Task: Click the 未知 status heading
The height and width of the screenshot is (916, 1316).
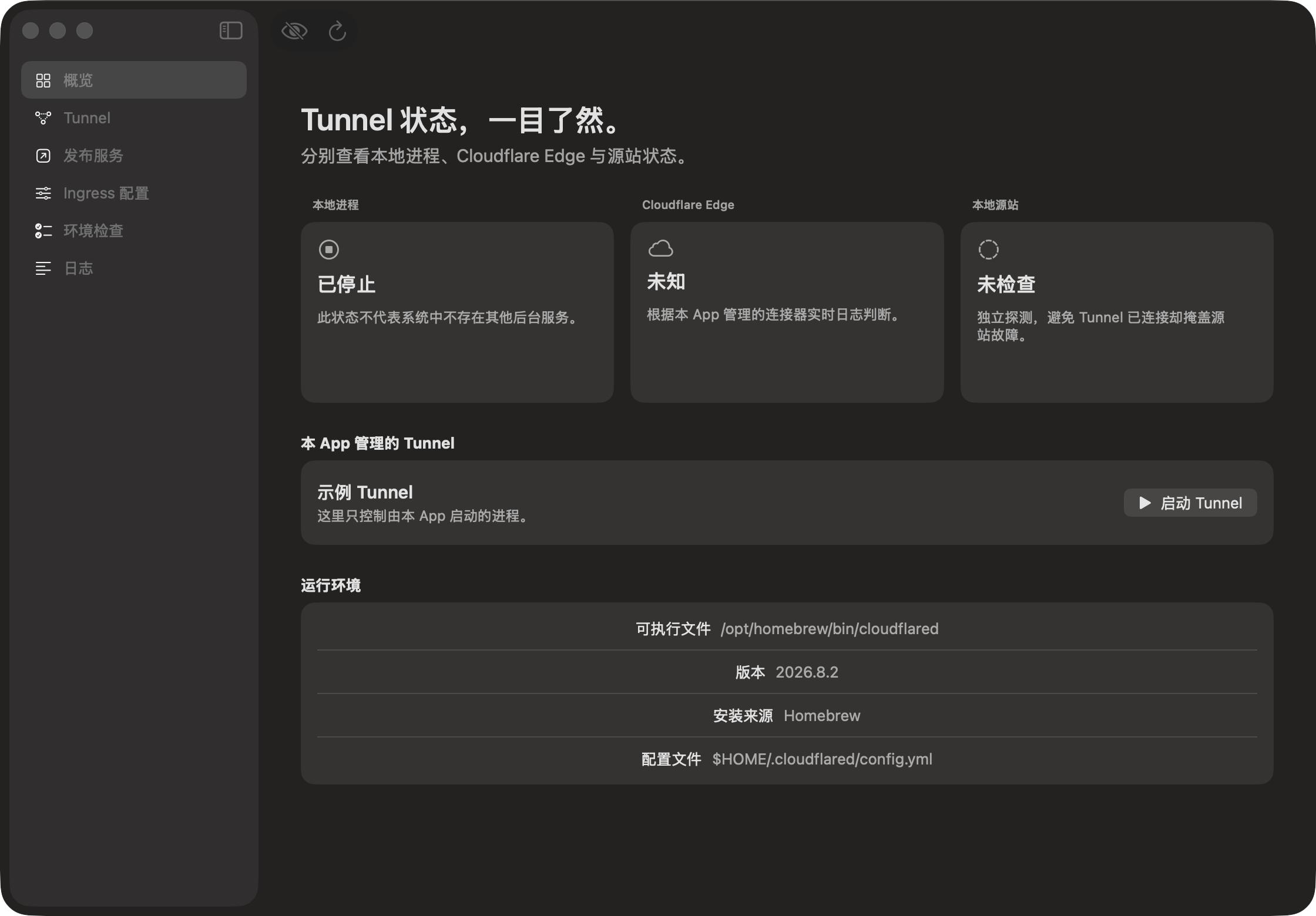Action: pos(666,282)
